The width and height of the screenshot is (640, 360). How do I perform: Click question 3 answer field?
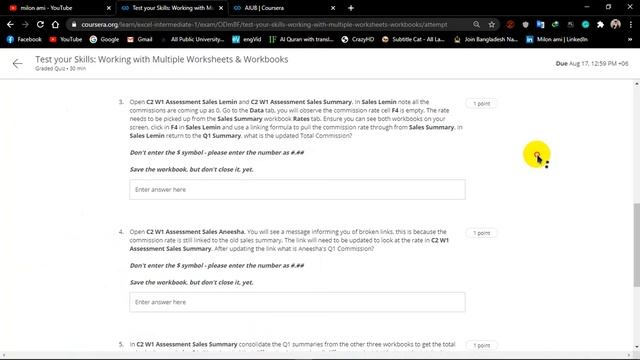point(297,189)
